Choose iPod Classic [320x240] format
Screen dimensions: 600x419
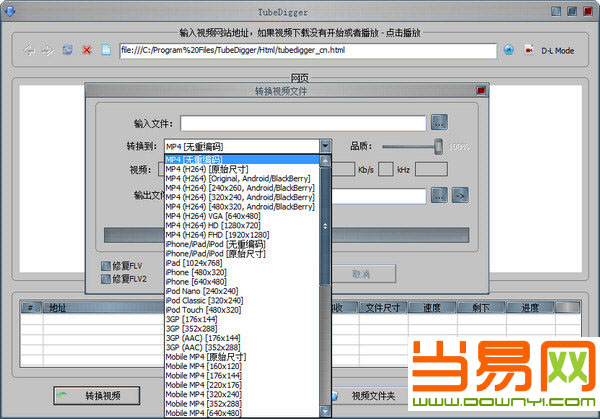242,300
